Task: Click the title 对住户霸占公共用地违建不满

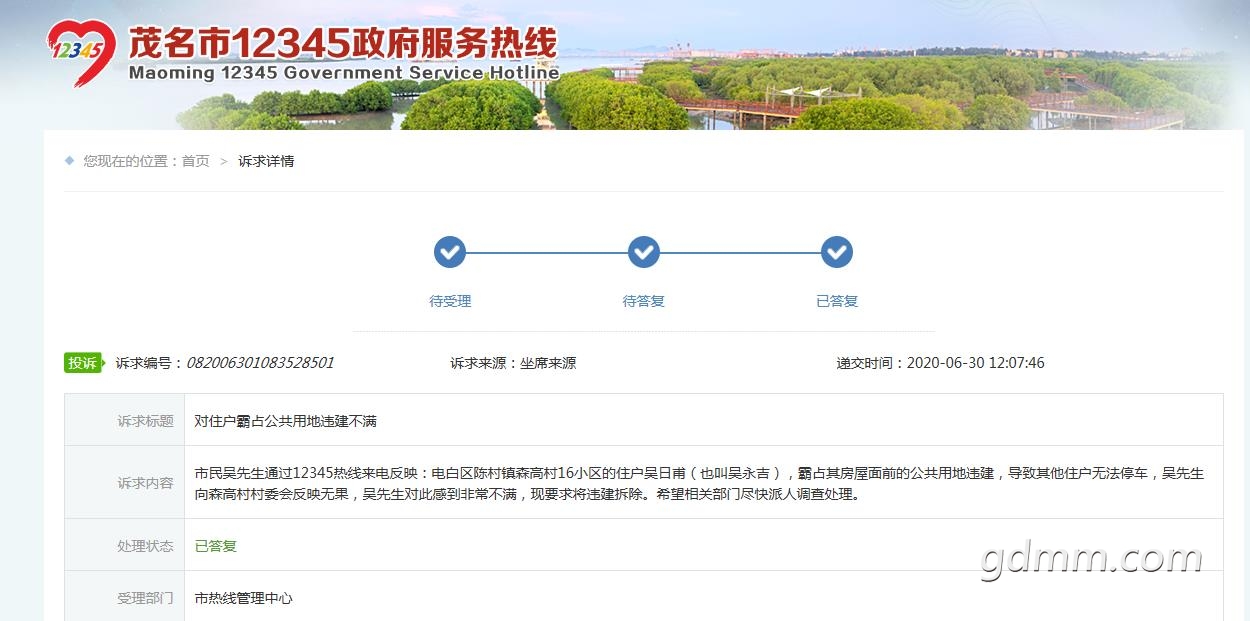Action: click(x=286, y=421)
